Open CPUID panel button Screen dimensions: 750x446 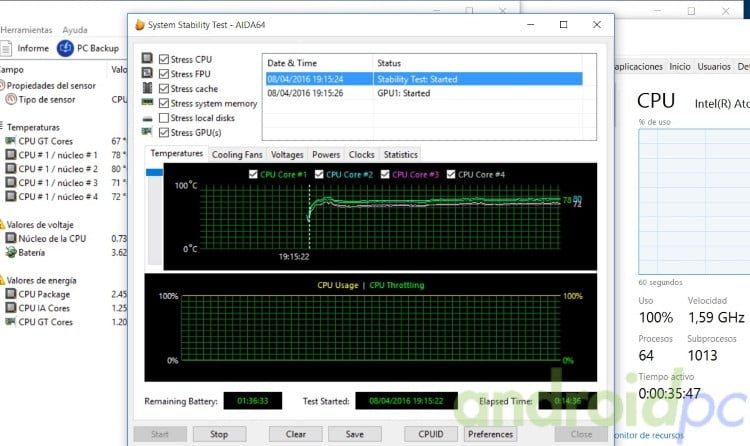(431, 434)
